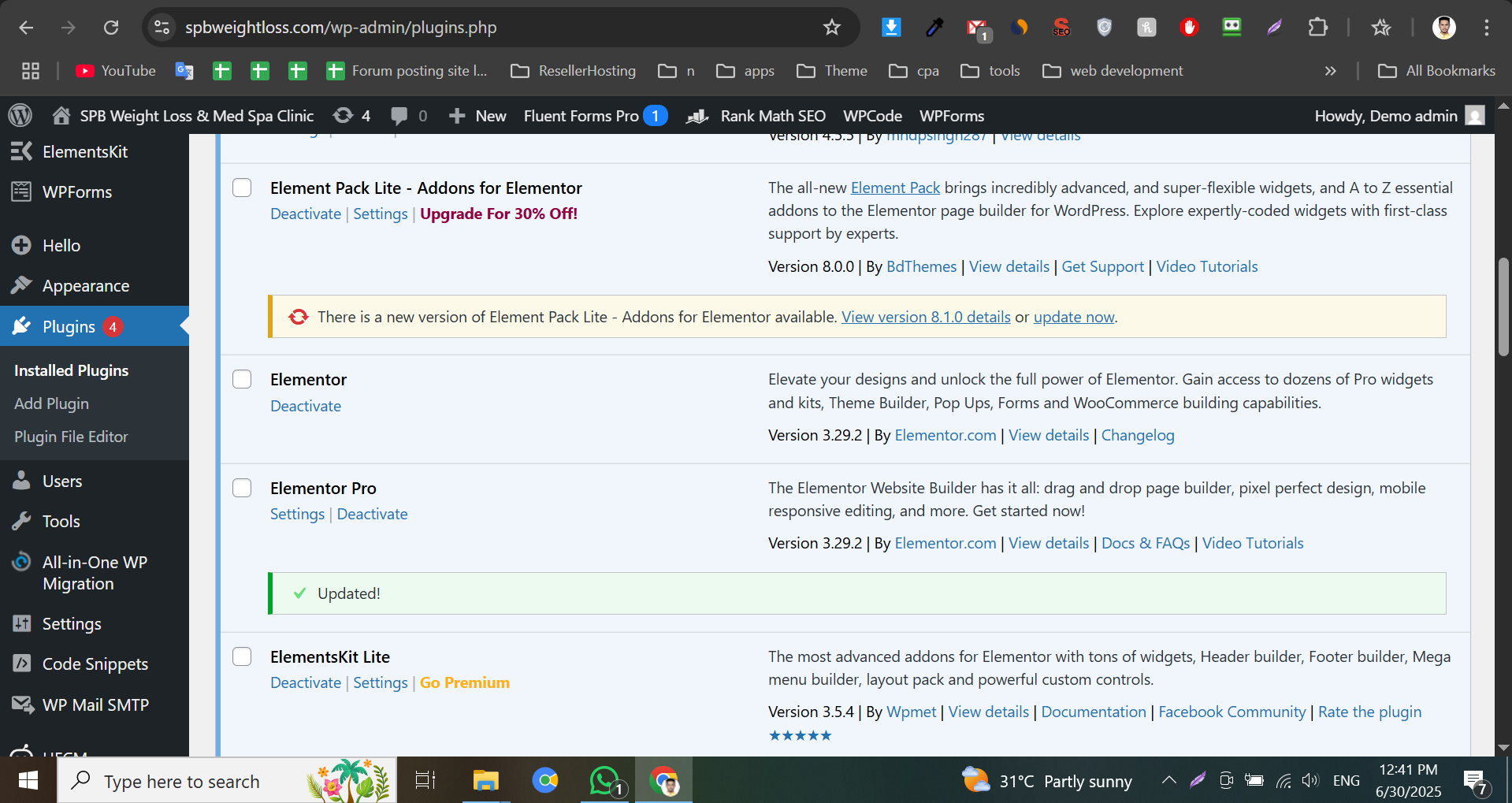
Task: Open View version 8.1.0 details link
Action: click(x=926, y=317)
